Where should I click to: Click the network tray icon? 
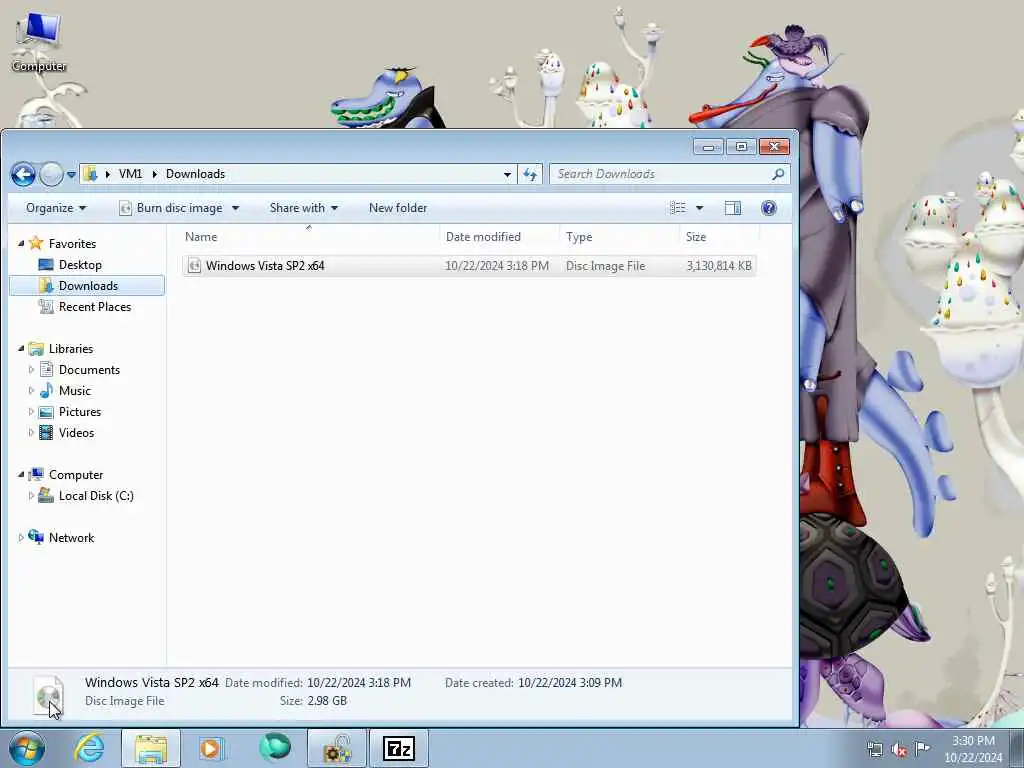tap(874, 749)
